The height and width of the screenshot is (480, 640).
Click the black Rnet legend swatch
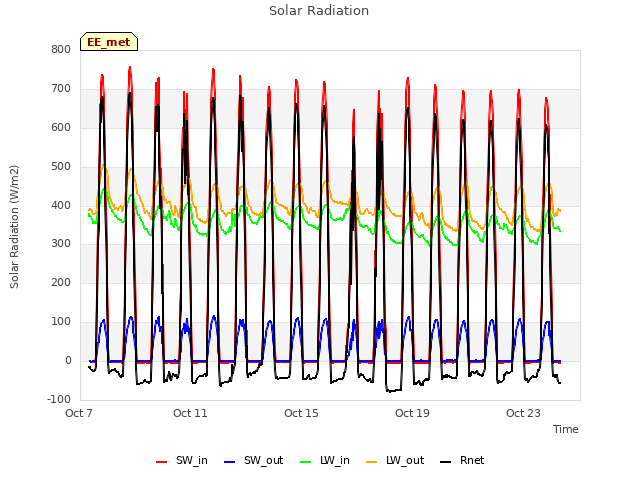click(445, 462)
